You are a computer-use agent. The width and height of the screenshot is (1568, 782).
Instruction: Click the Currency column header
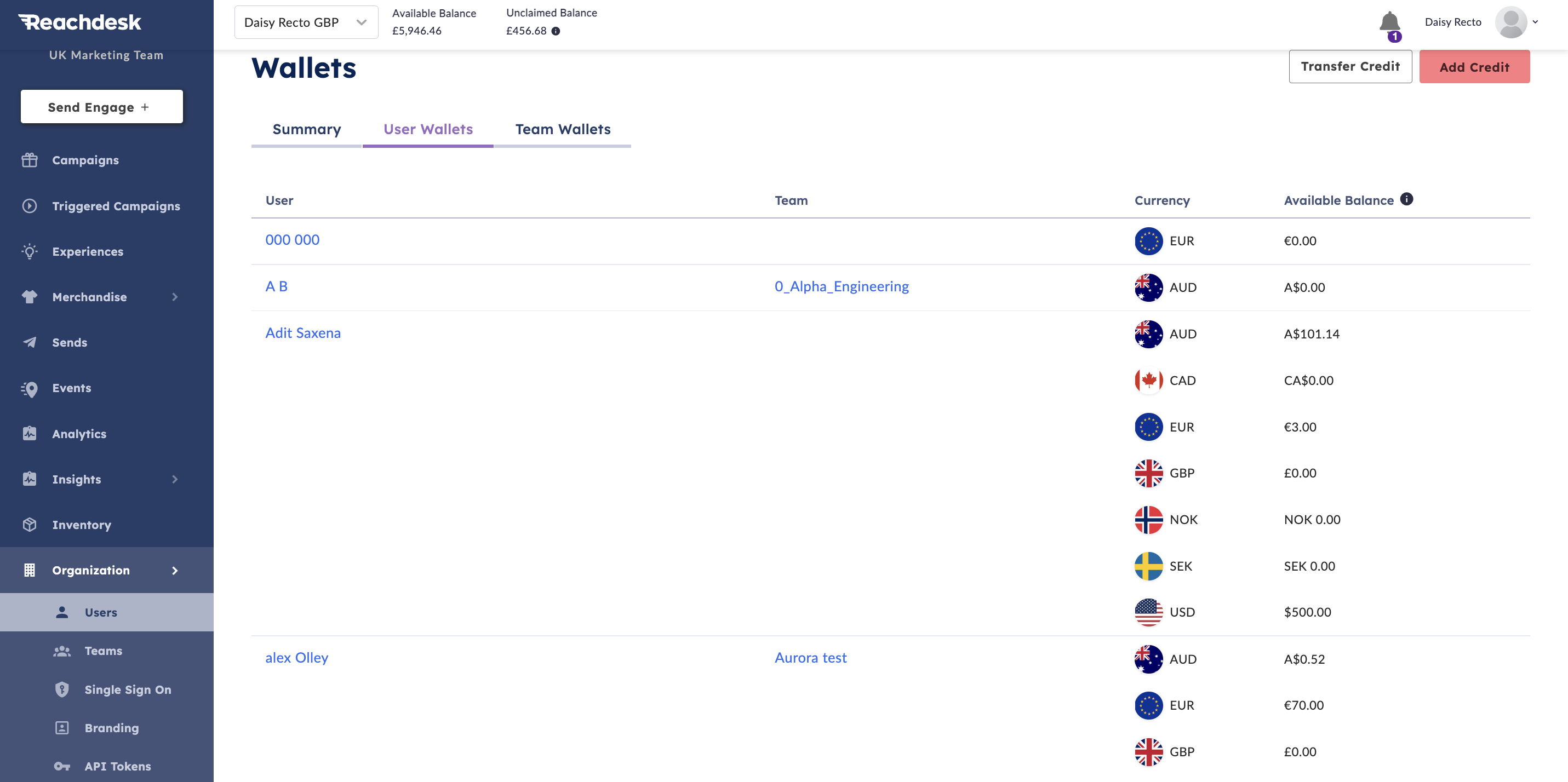coord(1161,200)
